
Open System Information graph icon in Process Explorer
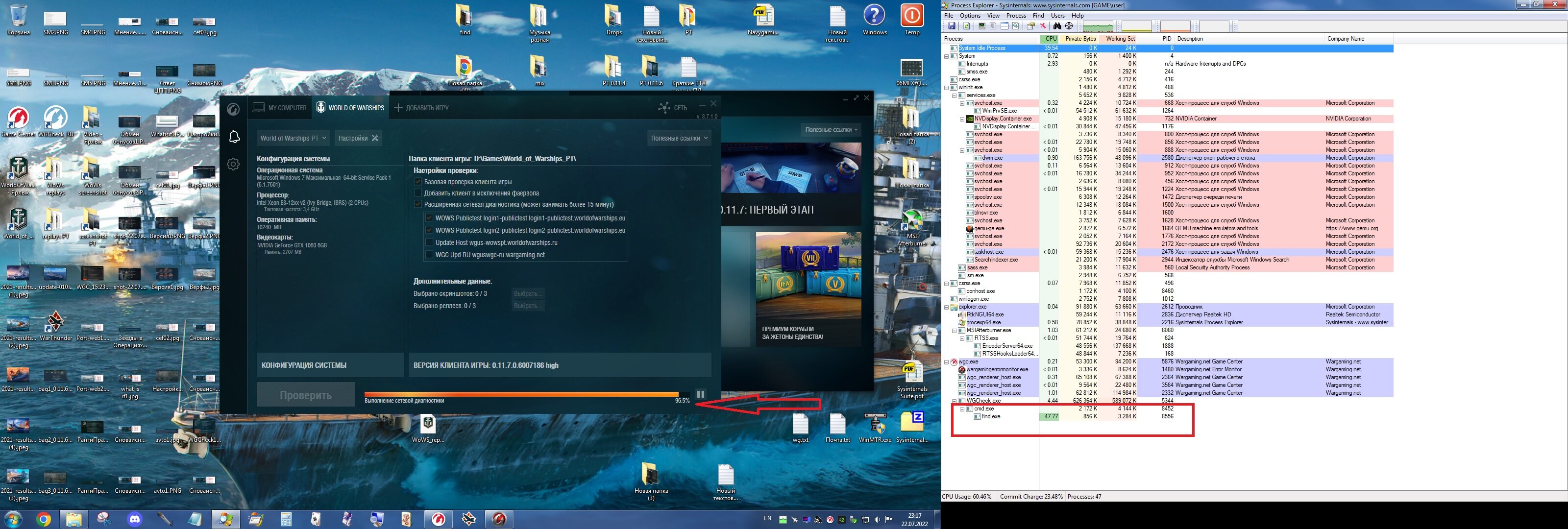click(x=982, y=26)
